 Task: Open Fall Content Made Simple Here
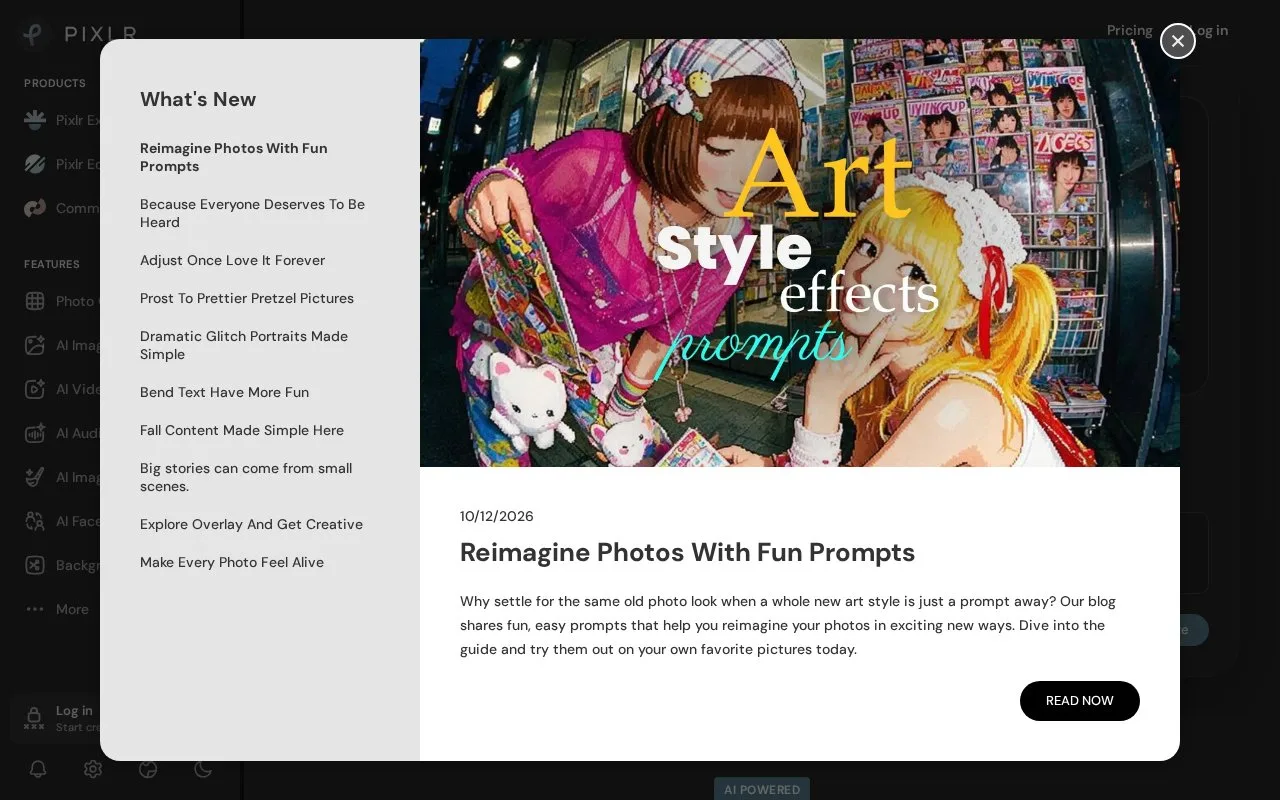coord(242,430)
